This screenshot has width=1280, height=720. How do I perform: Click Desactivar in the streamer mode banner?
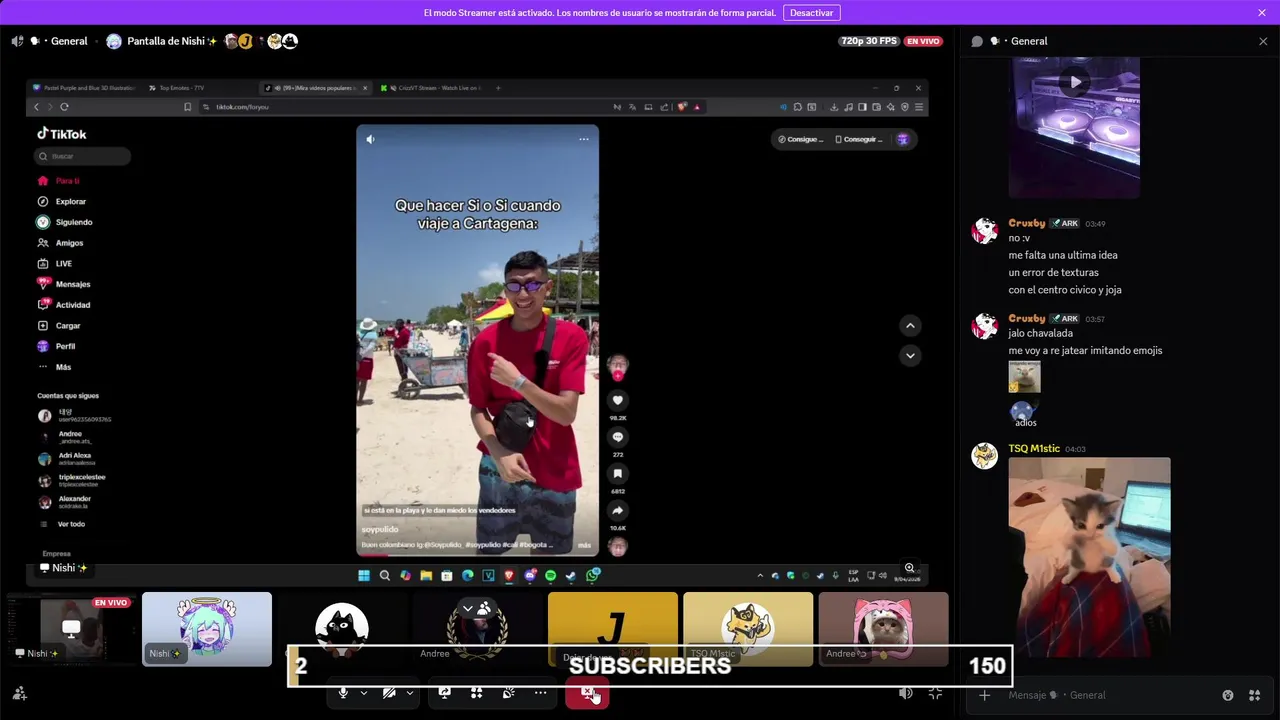tap(811, 13)
